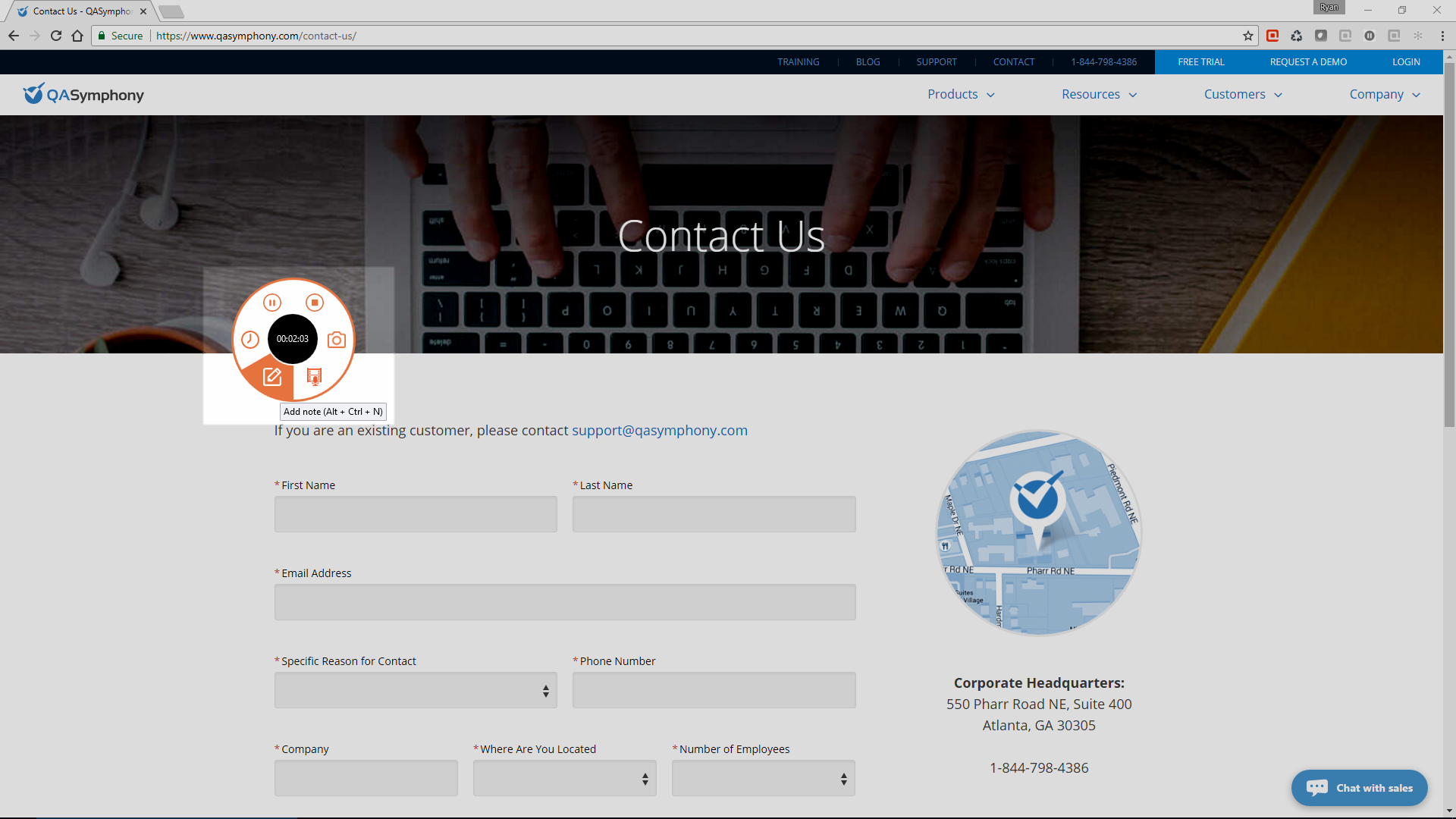Open Chrome three-dot menu
Screen dimensions: 1456x819
[x=1442, y=36]
